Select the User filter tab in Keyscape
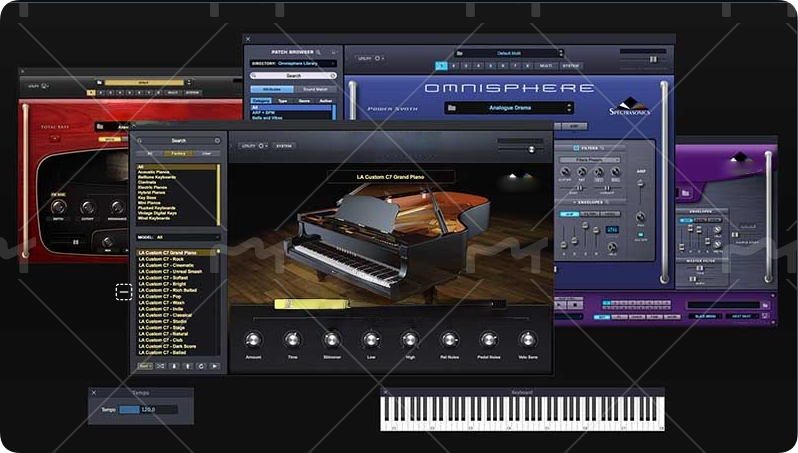Screen dimensions: 798x453 [206, 153]
